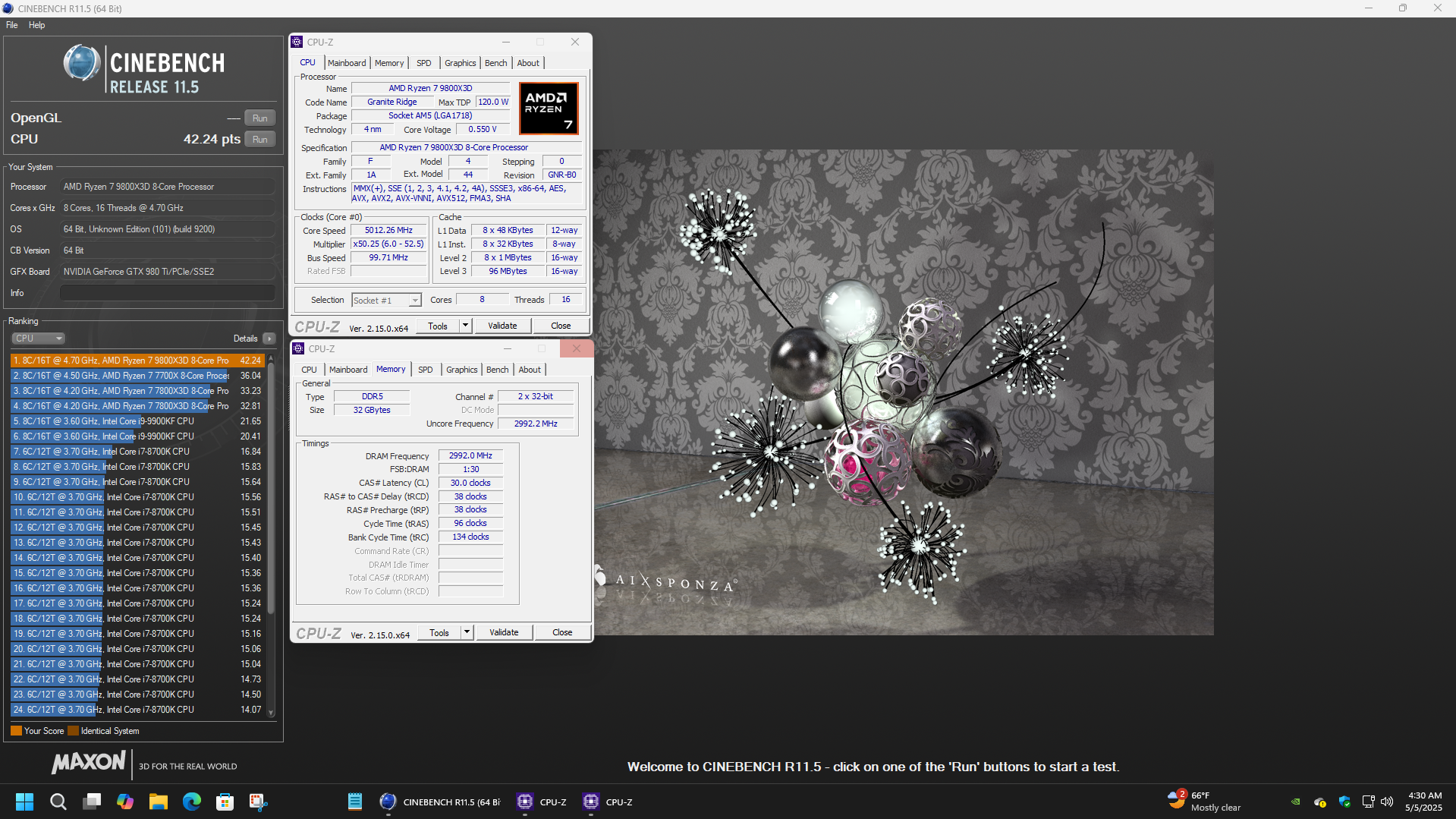Click Tools button in top CPU-Z window

pyautogui.click(x=438, y=326)
